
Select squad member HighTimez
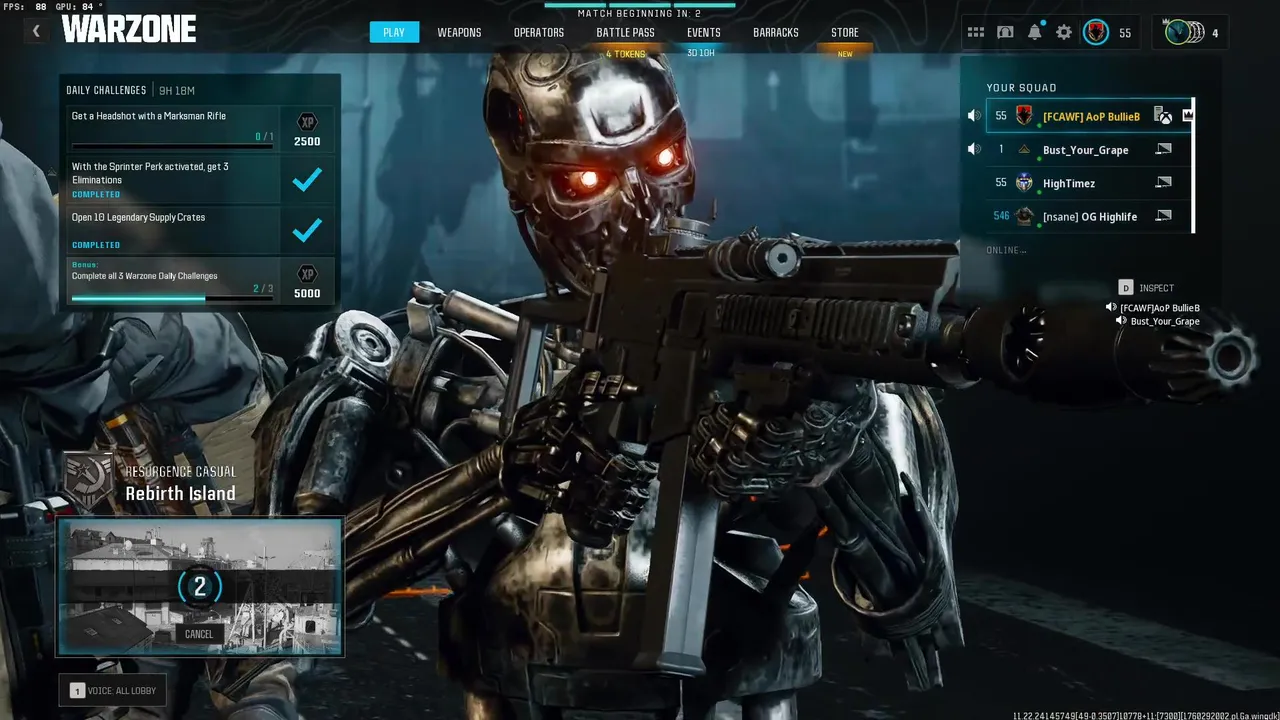[x=1090, y=182]
